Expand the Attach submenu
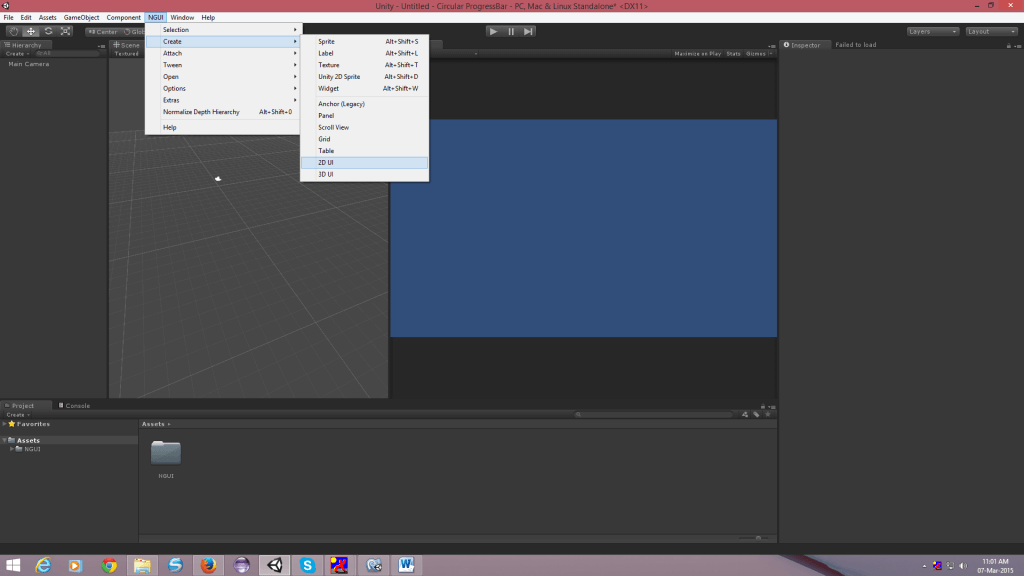This screenshot has height=576, width=1024. pyautogui.click(x=223, y=53)
